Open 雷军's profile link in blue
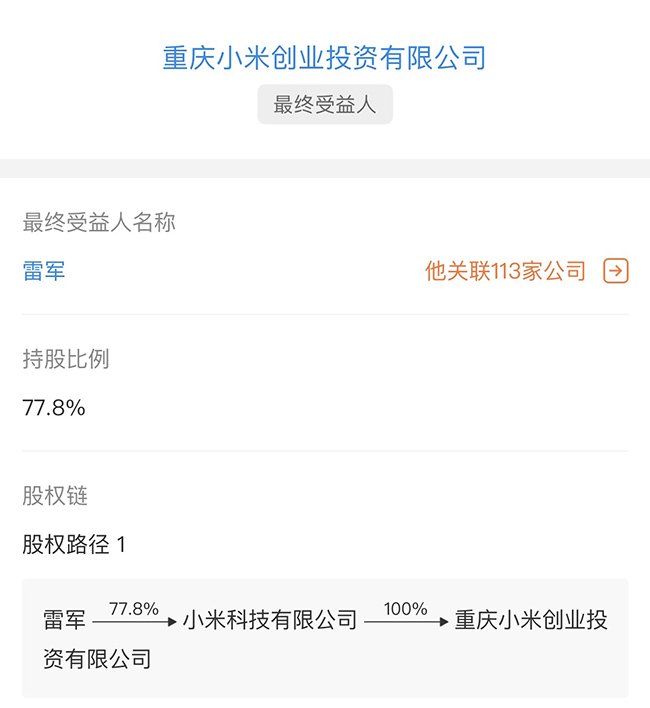Viewport: 650px width, 708px height. pos(44,271)
